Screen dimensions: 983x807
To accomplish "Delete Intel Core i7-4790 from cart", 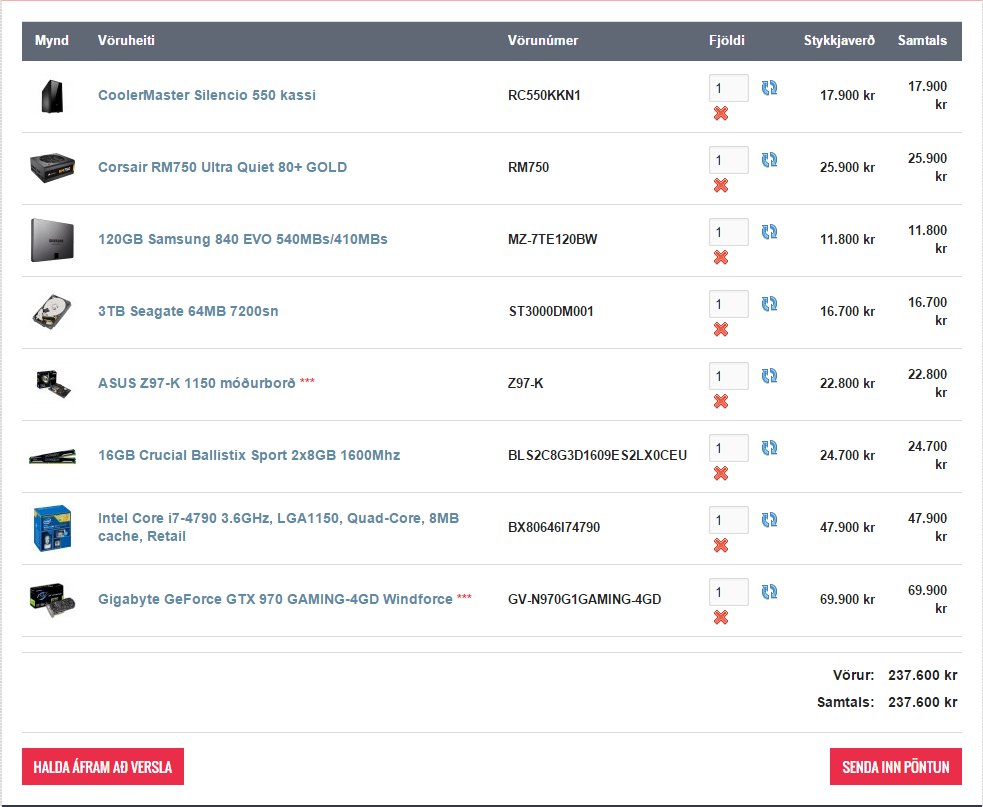I will 720,545.
